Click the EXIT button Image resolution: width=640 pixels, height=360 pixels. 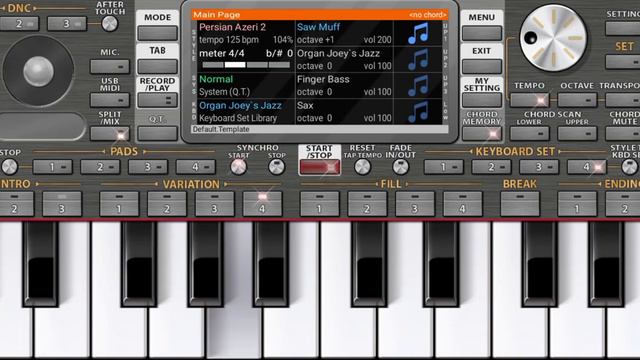[x=482, y=67]
